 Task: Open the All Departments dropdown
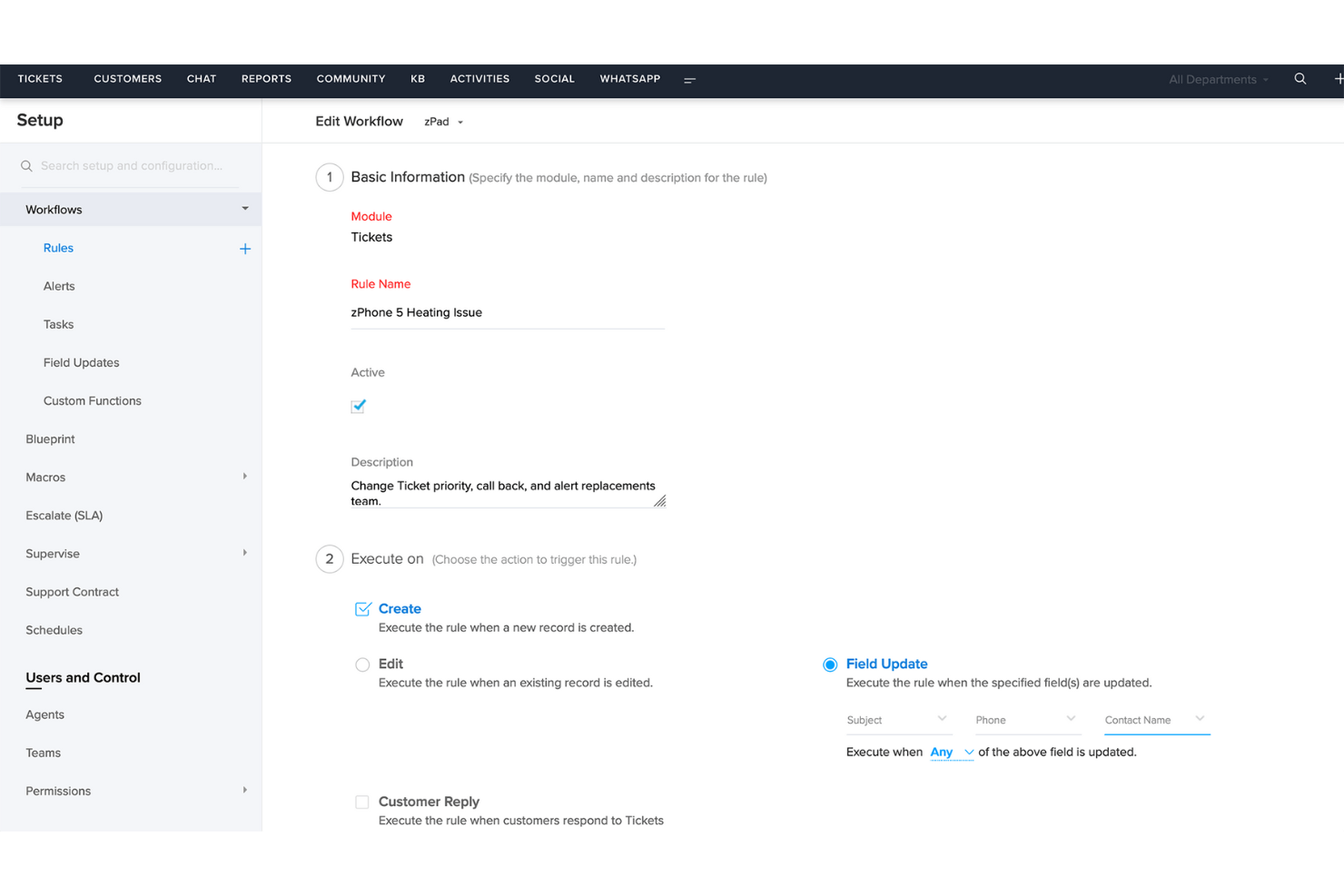1219,80
